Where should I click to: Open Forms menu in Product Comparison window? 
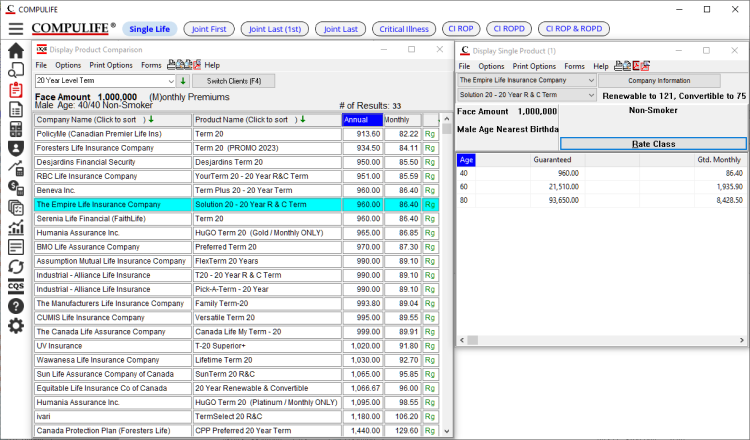[x=151, y=65]
